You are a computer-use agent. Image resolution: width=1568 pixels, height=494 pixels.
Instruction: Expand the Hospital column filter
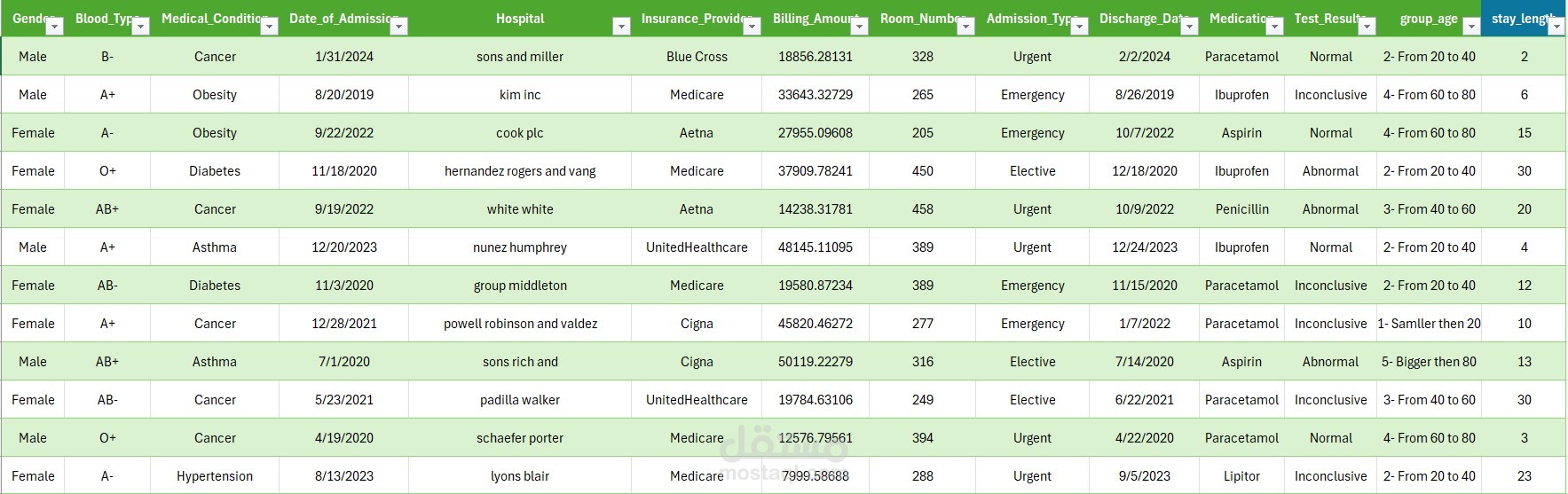(621, 27)
